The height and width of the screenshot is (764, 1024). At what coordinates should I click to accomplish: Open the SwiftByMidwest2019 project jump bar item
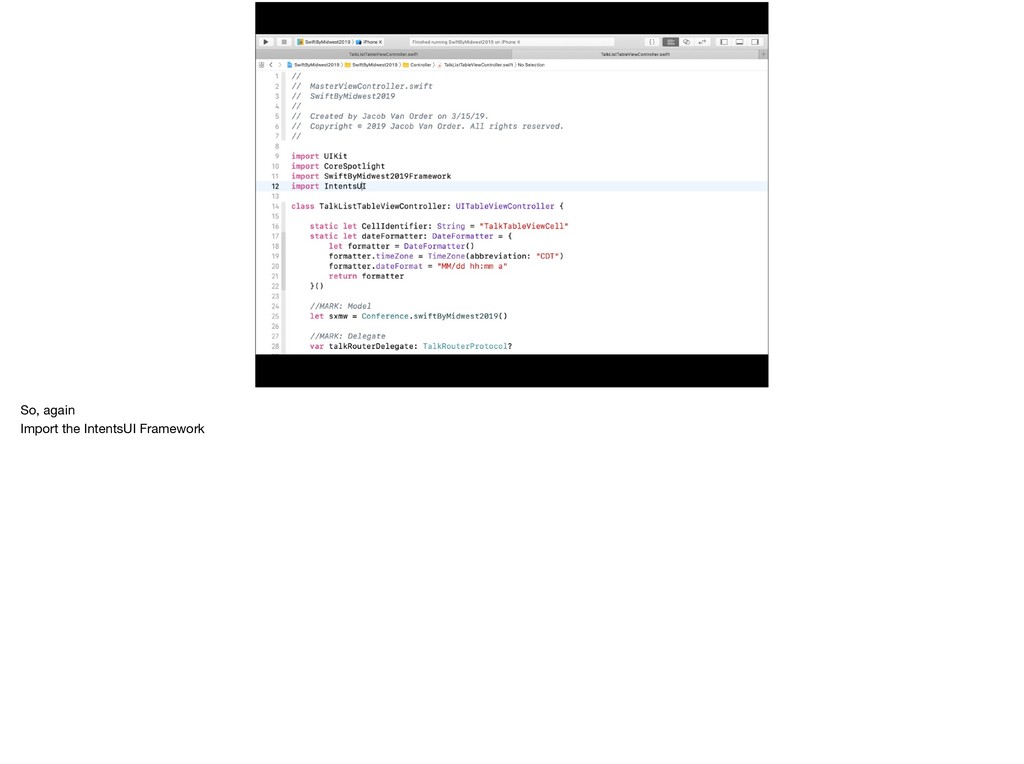click(x=313, y=65)
